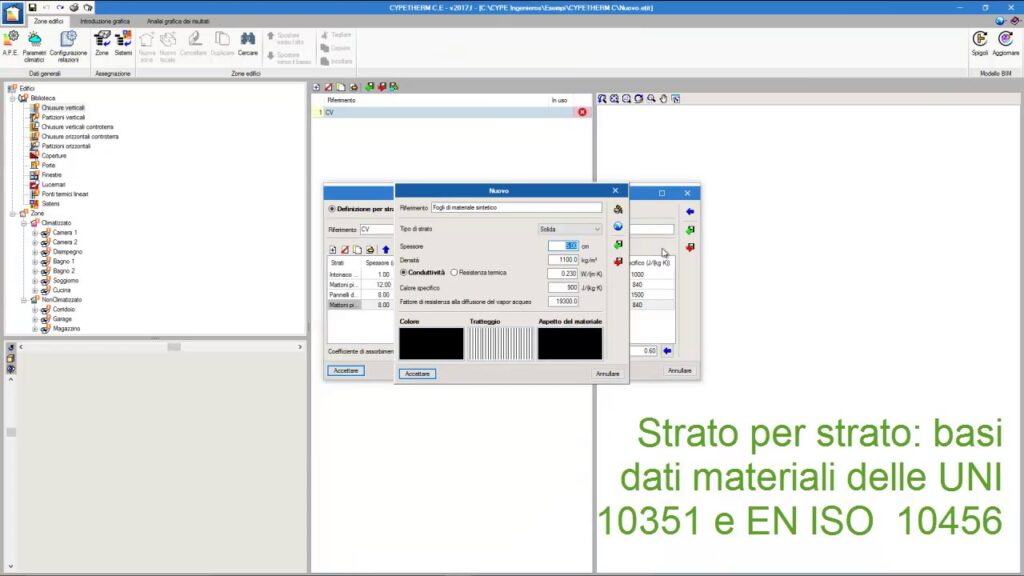This screenshot has height=576, width=1024.
Task: Click the printer icon in the title bar
Action: [x=74, y=7]
